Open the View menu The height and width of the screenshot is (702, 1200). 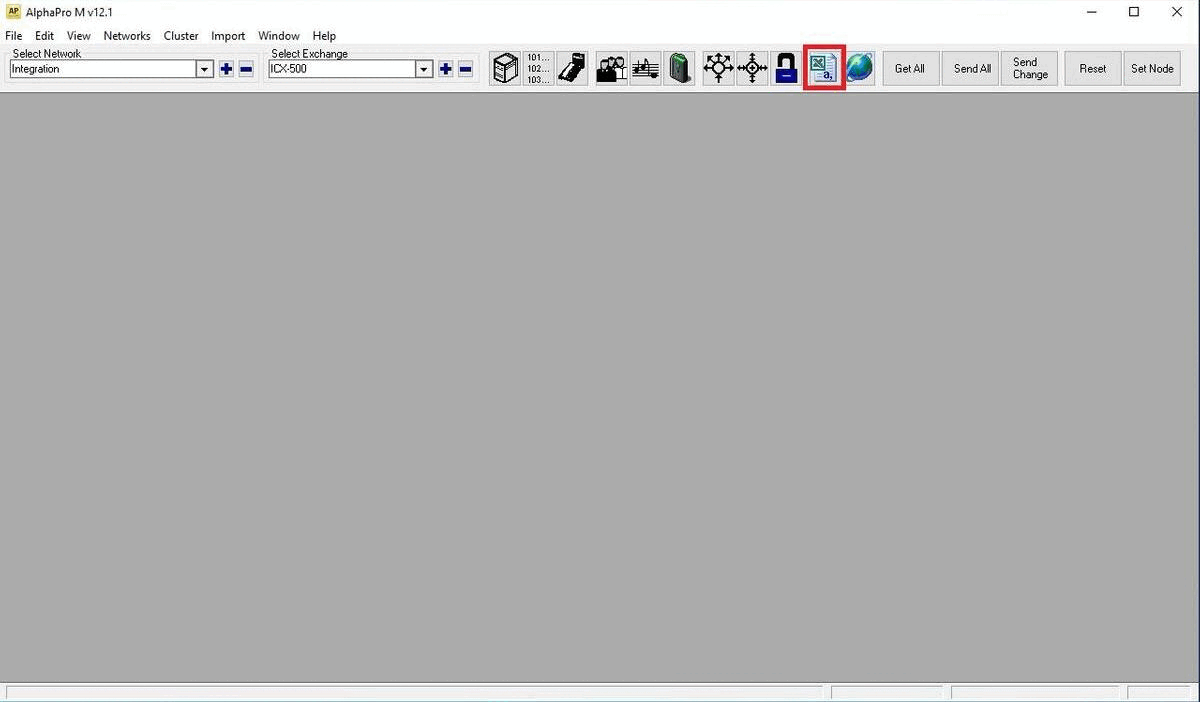[x=79, y=36]
